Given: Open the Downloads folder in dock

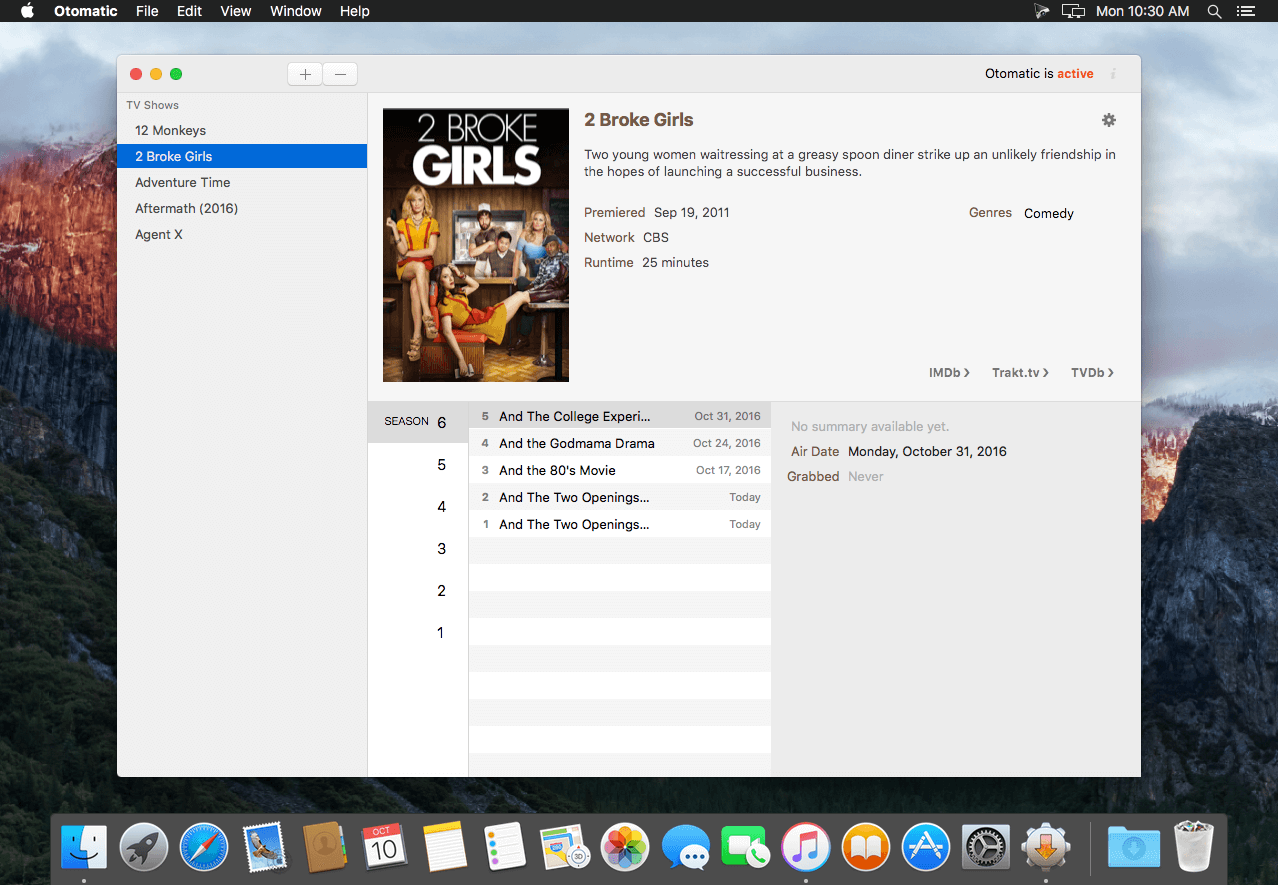Looking at the screenshot, I should 1134,848.
